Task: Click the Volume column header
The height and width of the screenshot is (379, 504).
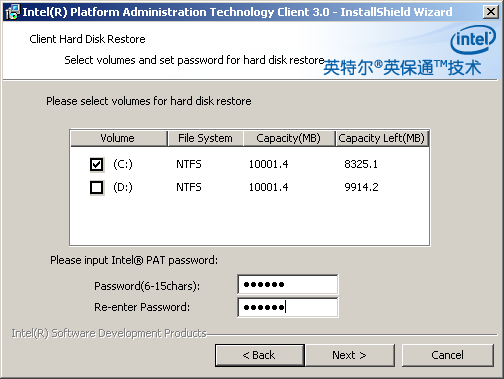Action: click(118, 138)
